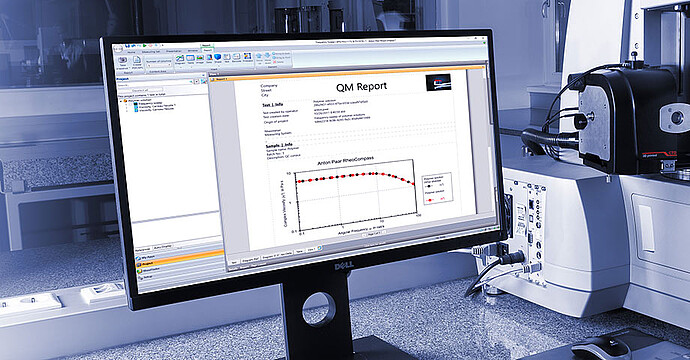Click the rightmost icon in the Project panel toolbar

203,82
